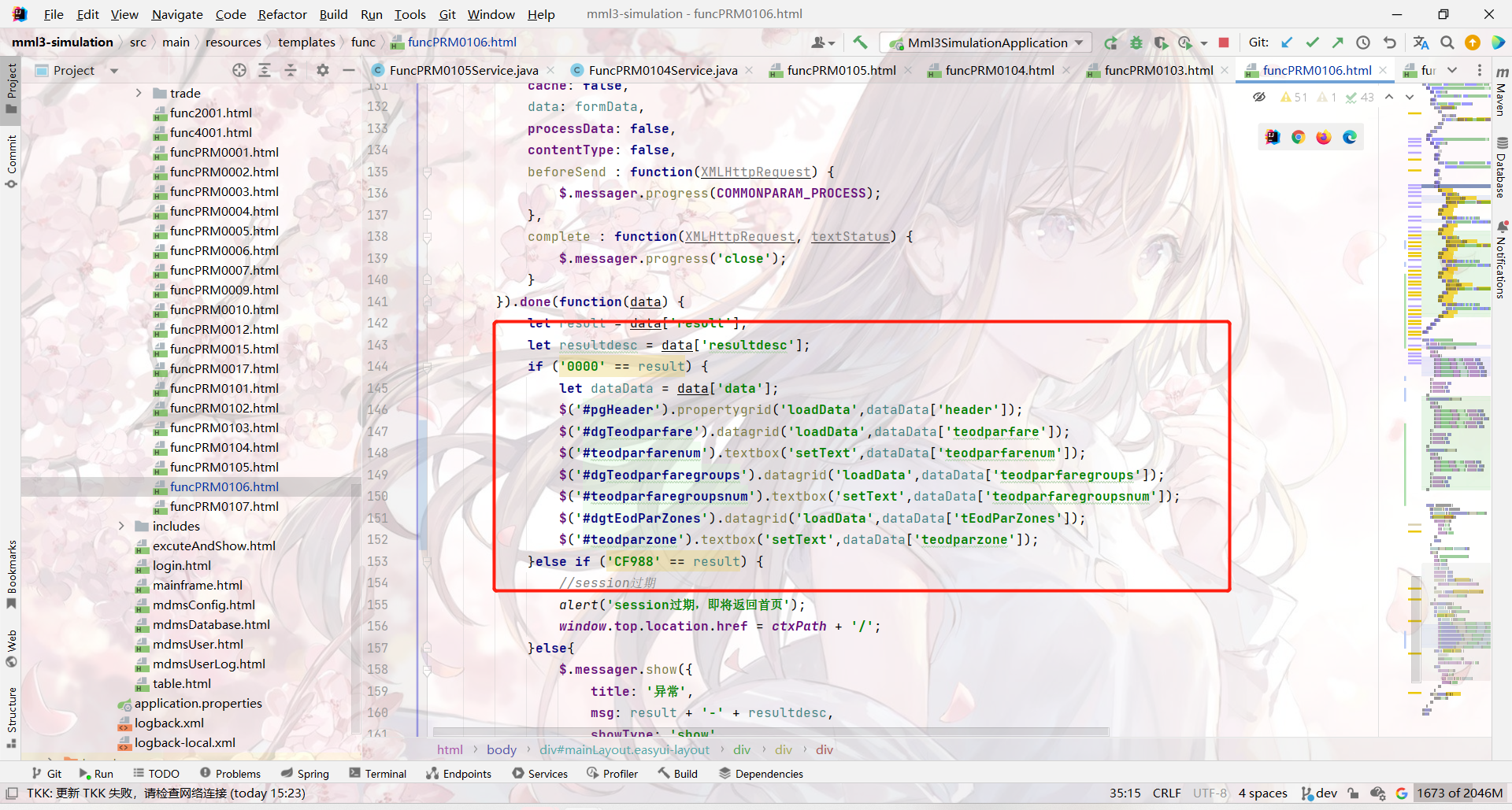Screen dimensions: 1512x810
Task: Toggle reader mode eye icon in editor
Action: click(1259, 97)
